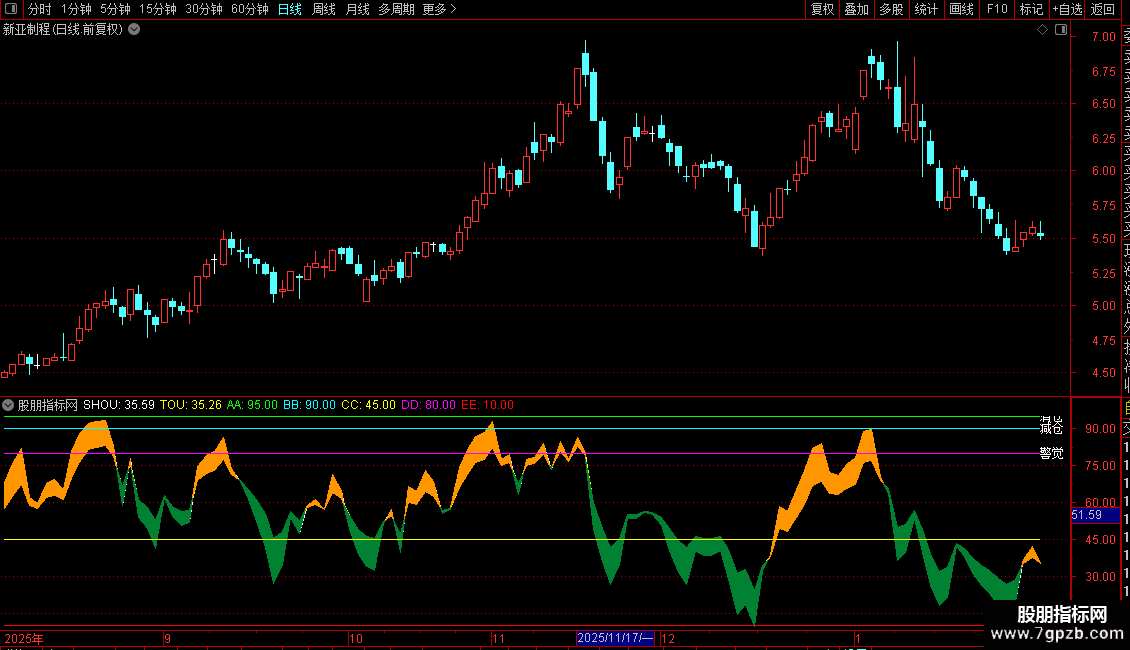The image size is (1130, 650).
Task: Click the 7.00 price axis label
Action: pyautogui.click(x=1103, y=37)
